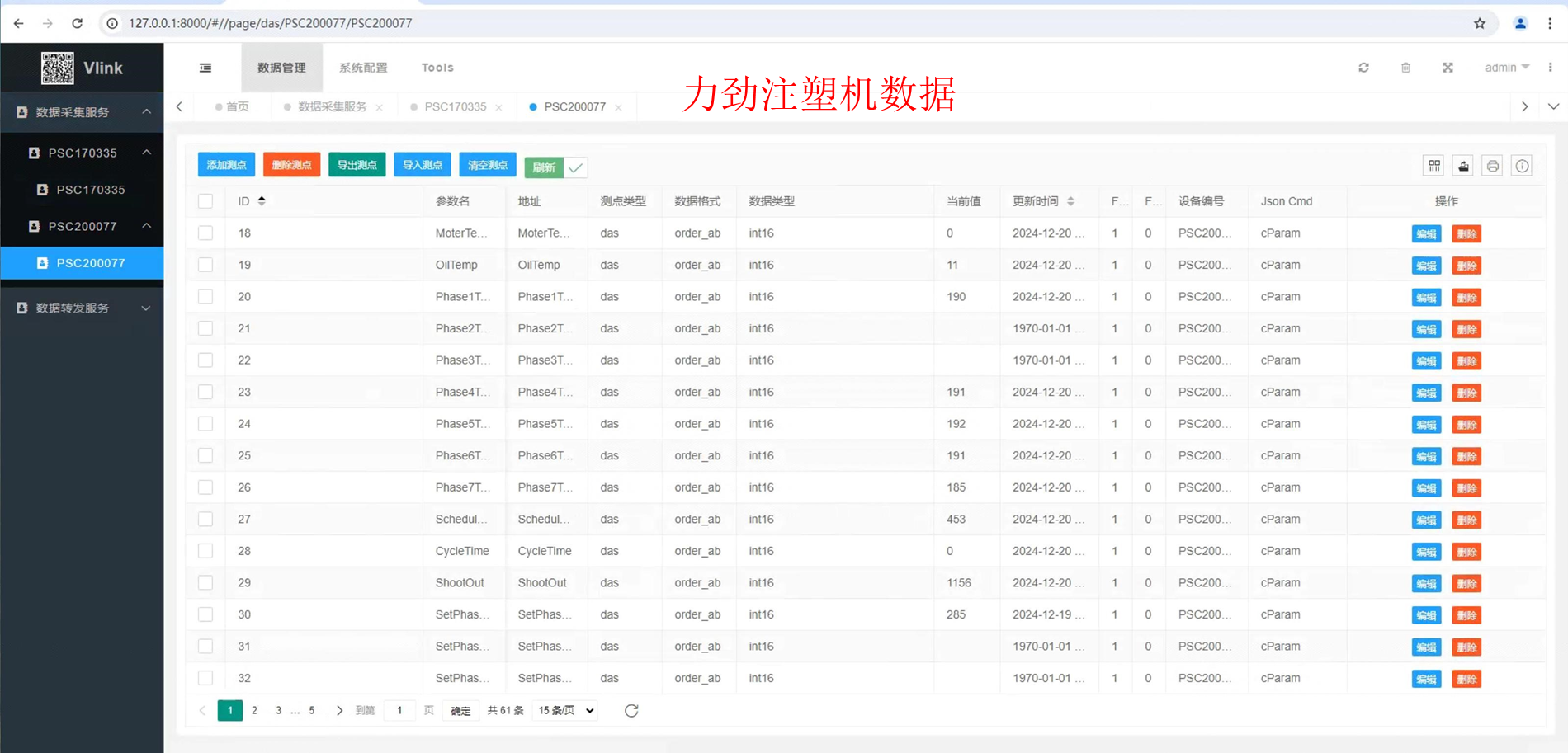Sort by 更新时间 column arrows

click(x=1070, y=200)
